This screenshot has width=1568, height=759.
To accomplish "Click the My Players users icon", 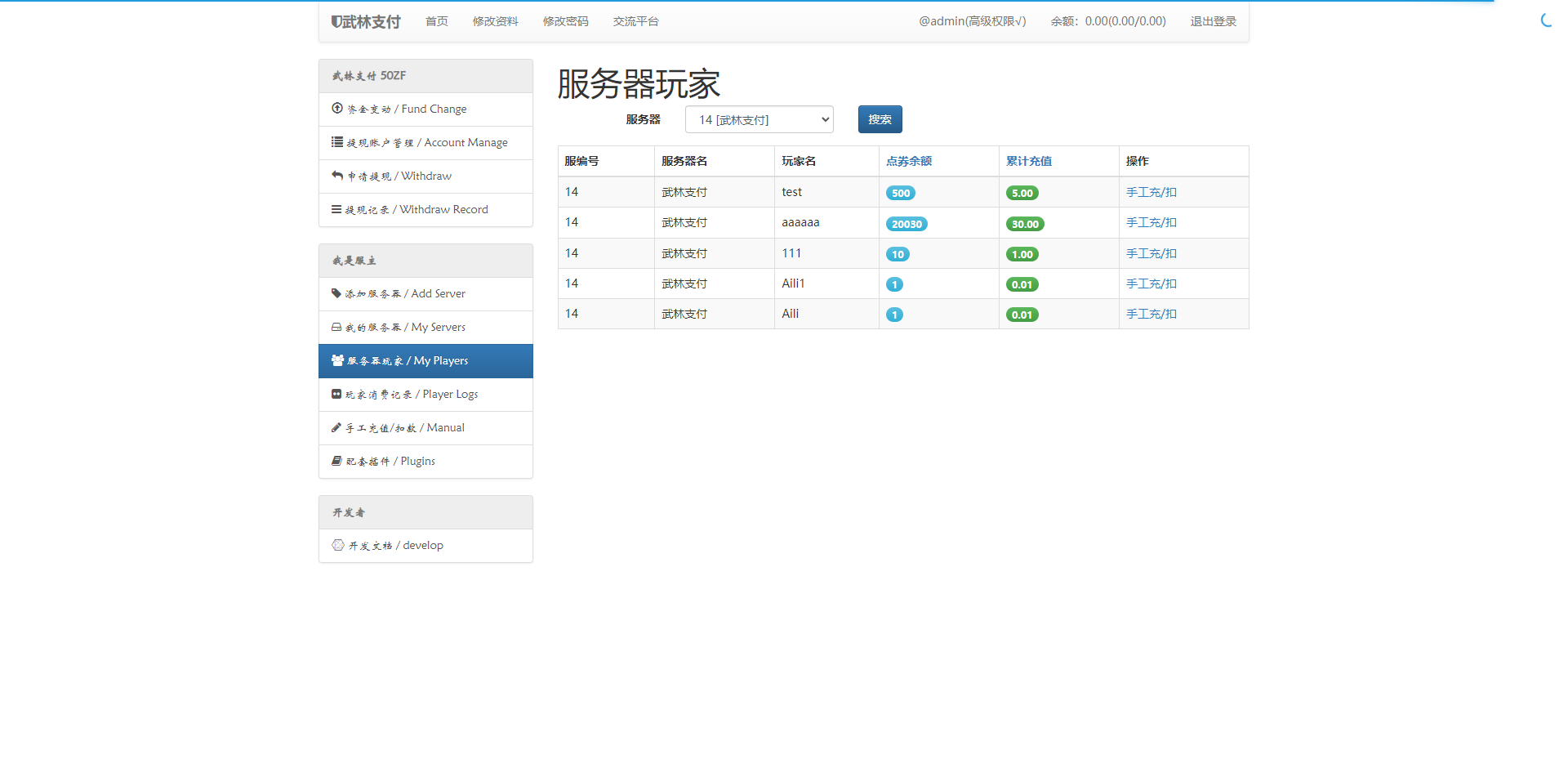I will (x=337, y=360).
